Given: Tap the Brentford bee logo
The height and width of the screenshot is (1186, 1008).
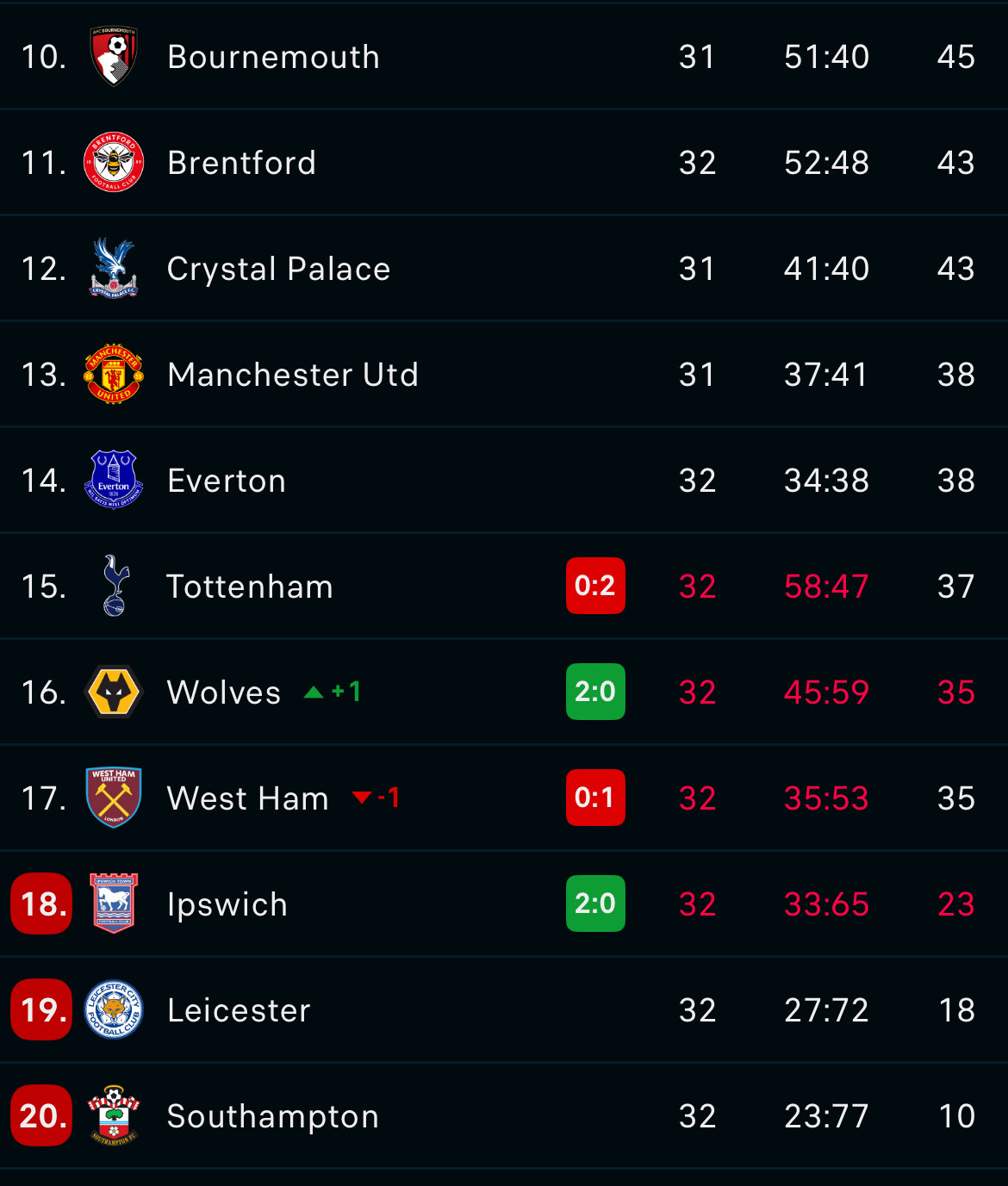Looking at the screenshot, I should click(114, 162).
